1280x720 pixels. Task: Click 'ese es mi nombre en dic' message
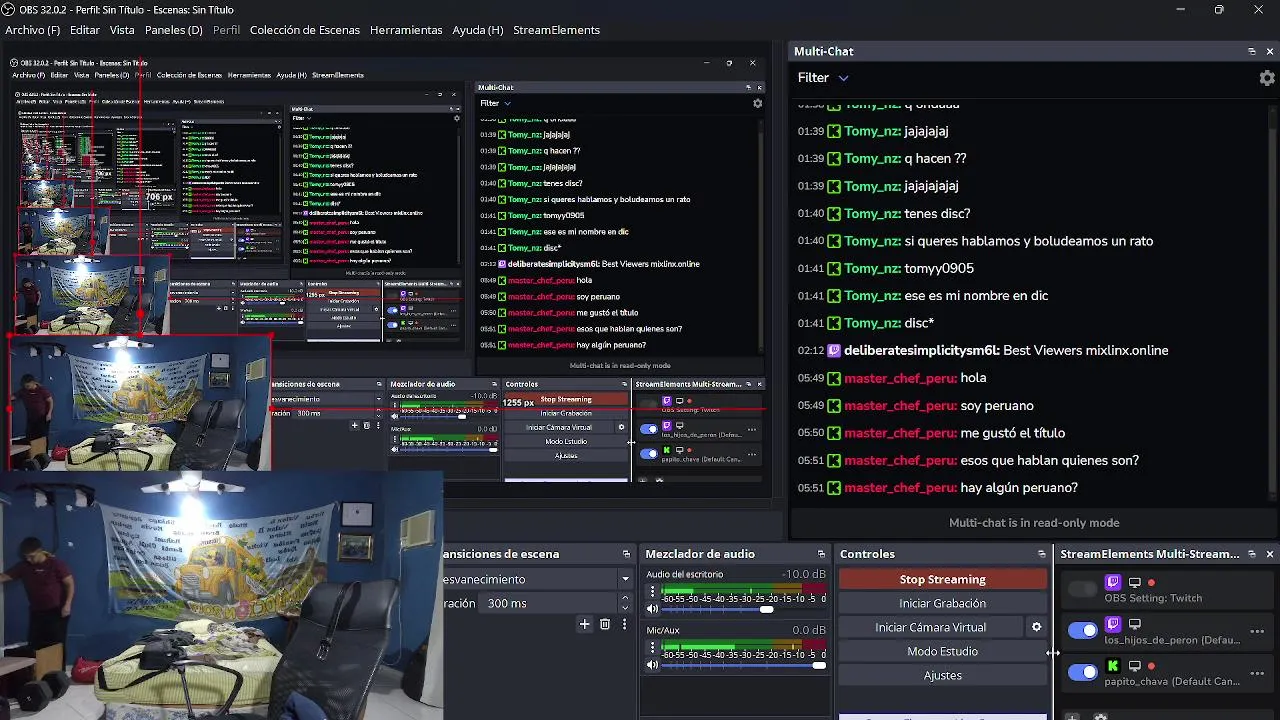(976, 295)
